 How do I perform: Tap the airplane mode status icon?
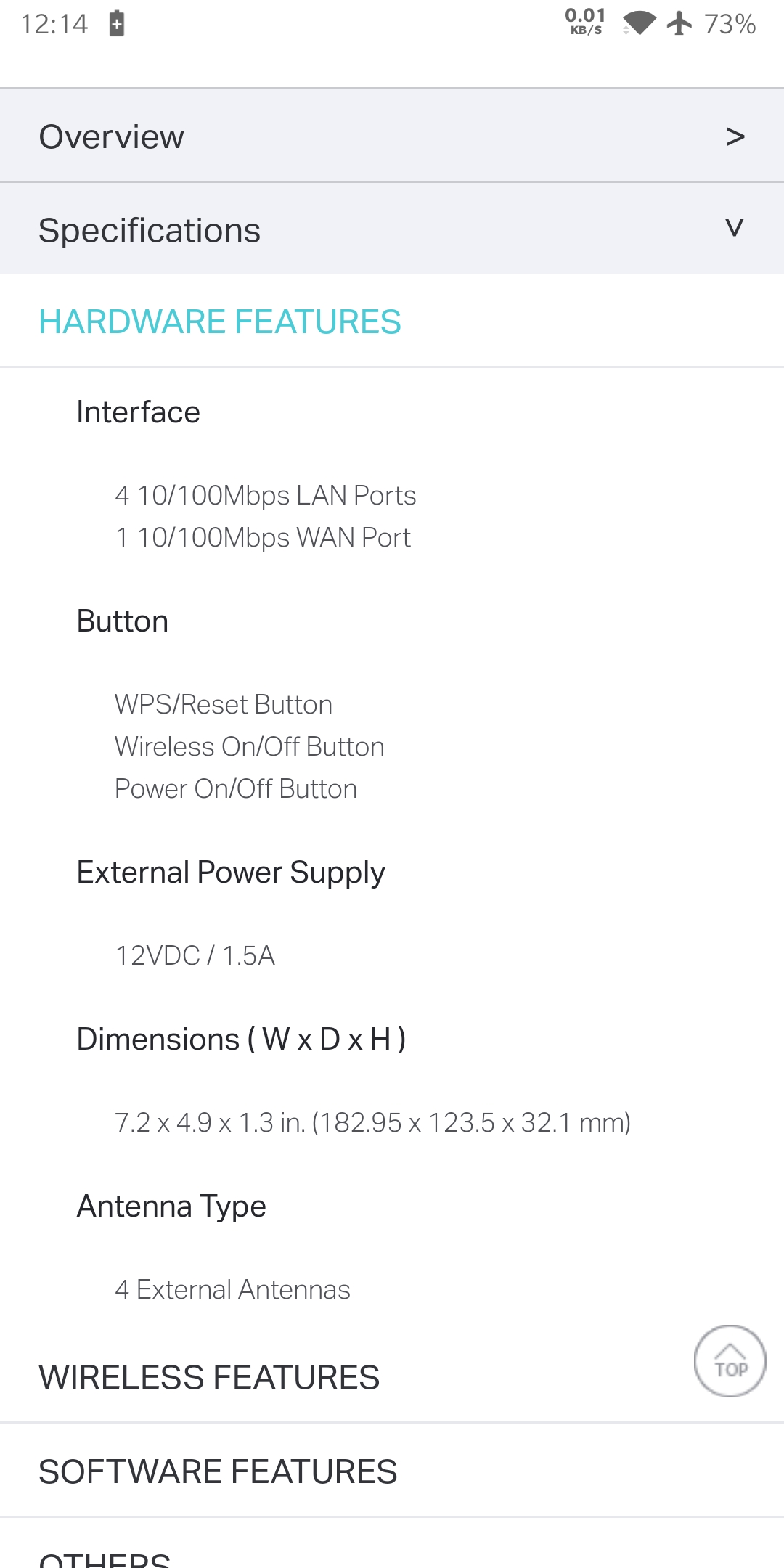pos(679,23)
